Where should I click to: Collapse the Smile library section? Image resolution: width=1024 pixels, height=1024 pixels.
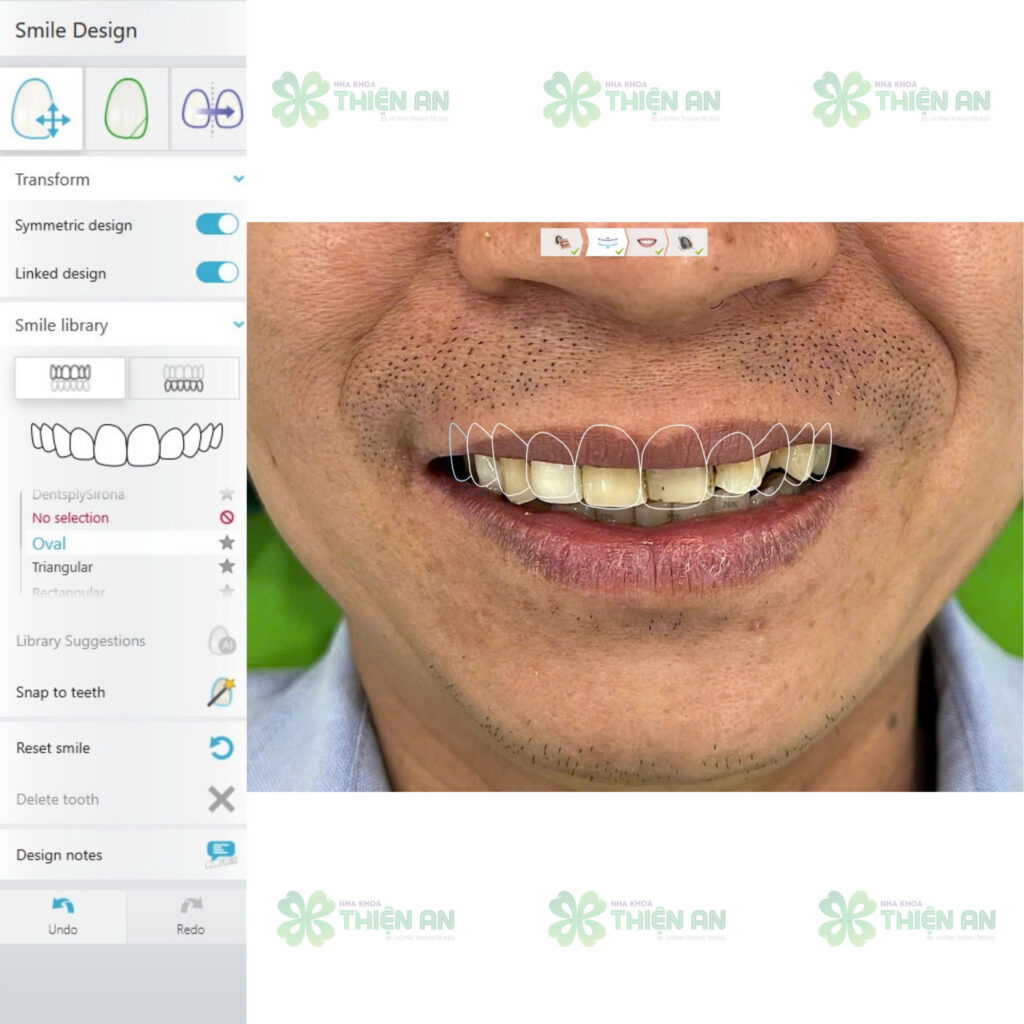pyautogui.click(x=238, y=325)
